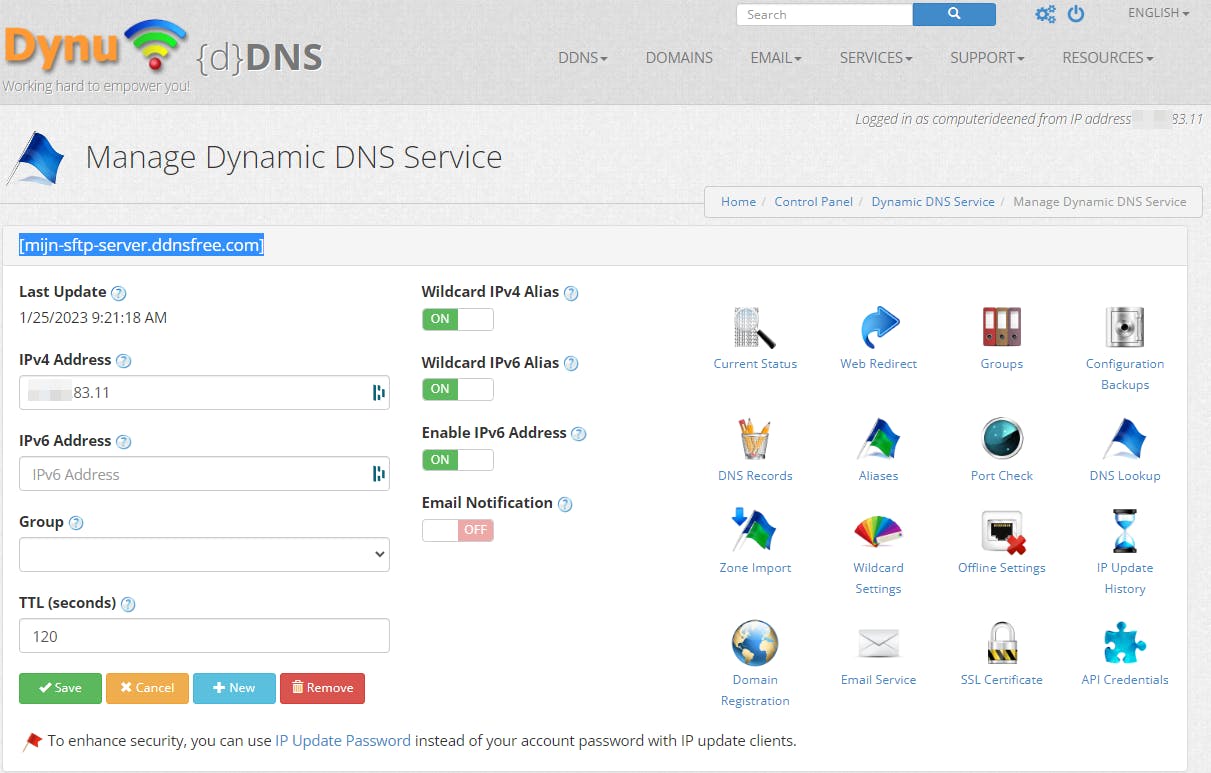Open the control panel gears icon

1045,14
